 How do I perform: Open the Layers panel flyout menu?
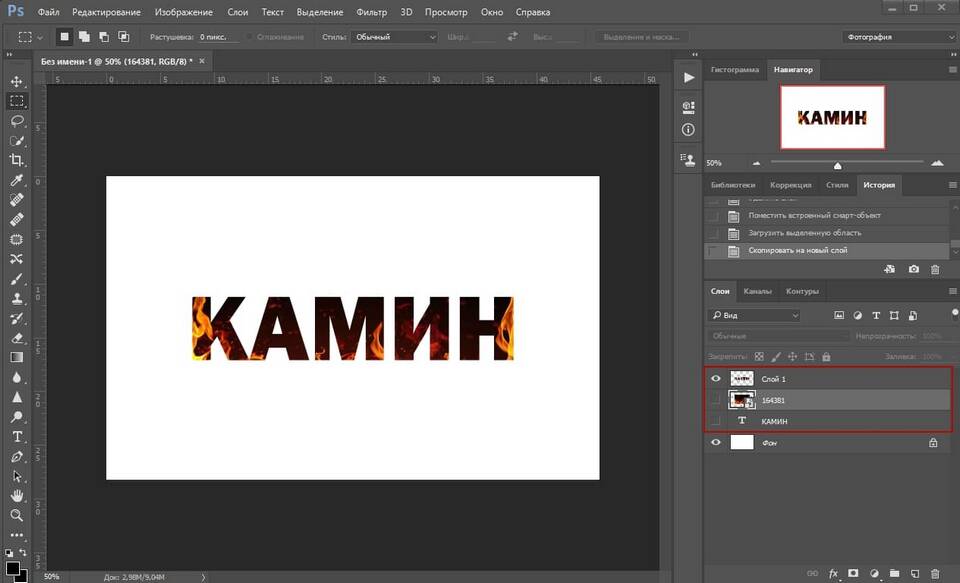pyautogui.click(x=952, y=291)
